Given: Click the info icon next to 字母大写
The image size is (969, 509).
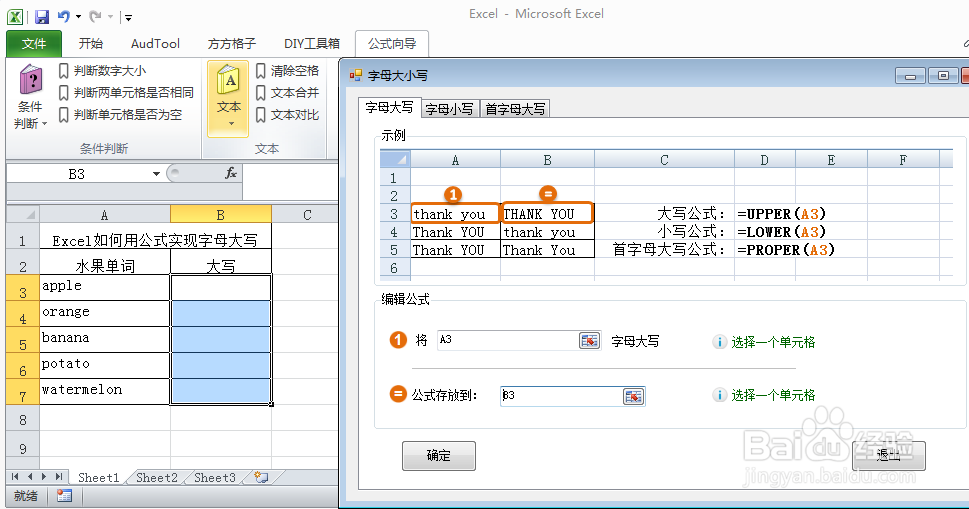Looking at the screenshot, I should point(719,342).
